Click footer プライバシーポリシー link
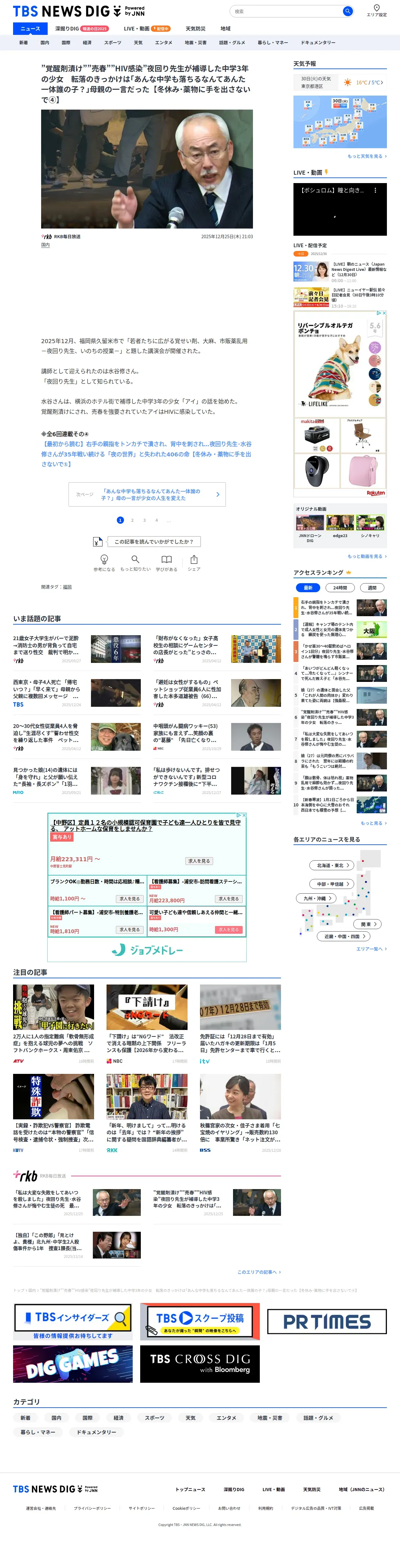 tap(93, 1508)
